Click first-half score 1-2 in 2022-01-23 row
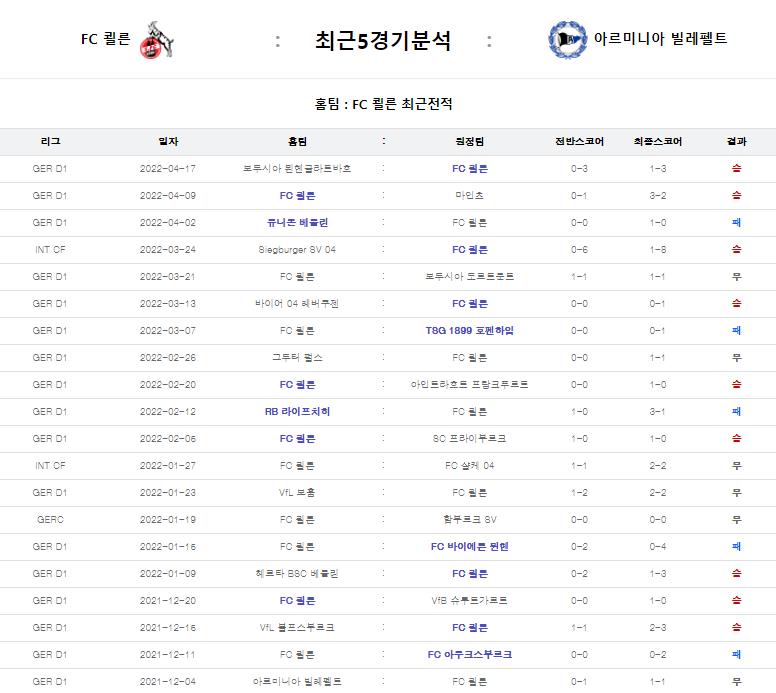776x693 pixels. pos(579,493)
